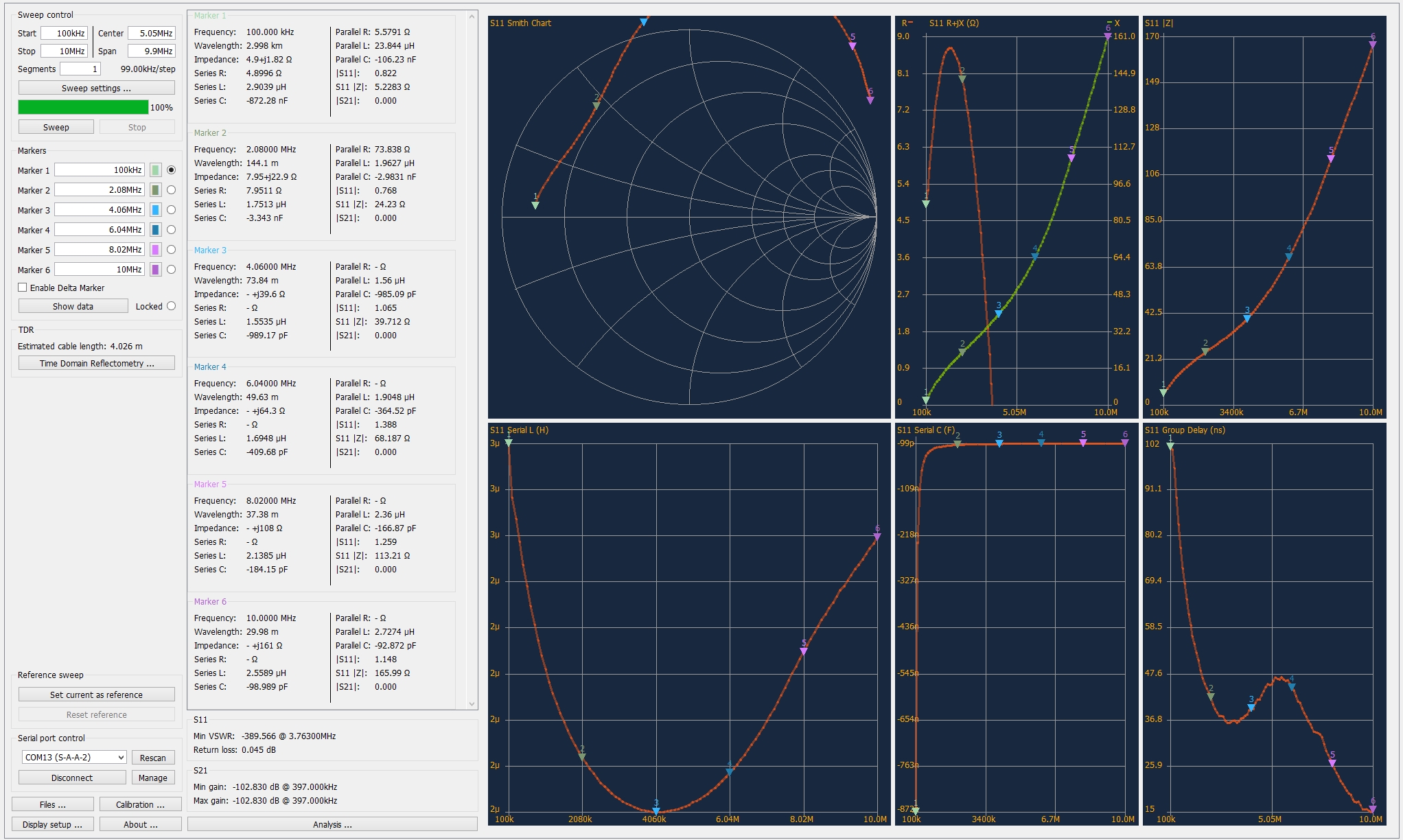This screenshot has height=840, width=1403.
Task: Click marker 5 on Serial L chart
Action: pyautogui.click(x=804, y=651)
